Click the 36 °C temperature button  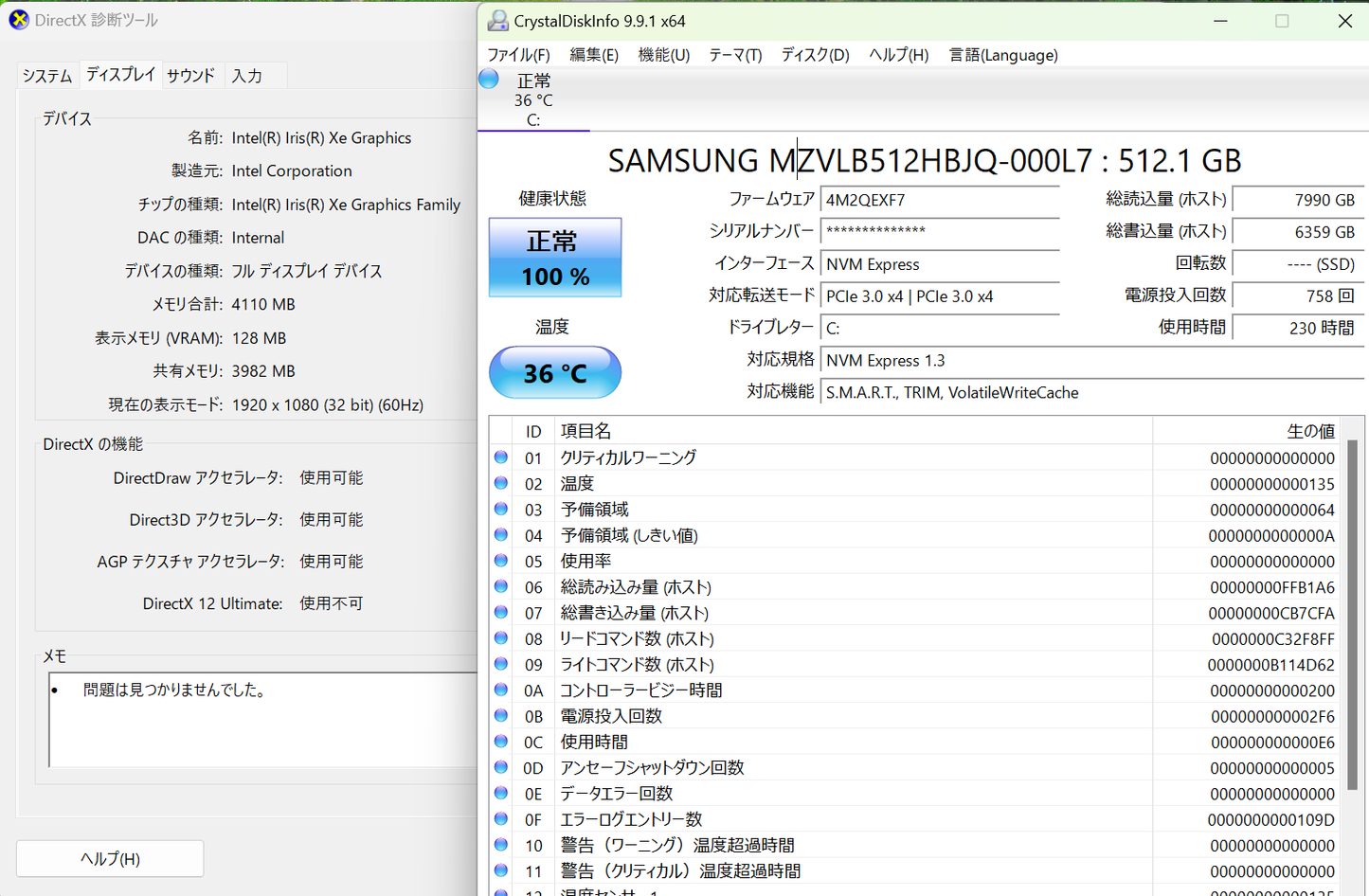555,372
